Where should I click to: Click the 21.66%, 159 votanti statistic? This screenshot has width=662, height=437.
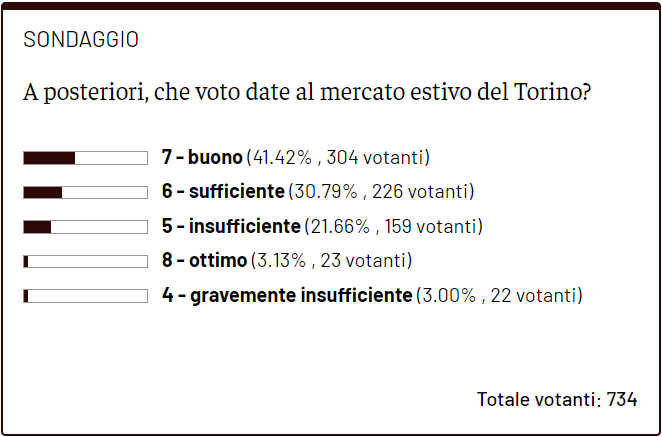pos(394,227)
